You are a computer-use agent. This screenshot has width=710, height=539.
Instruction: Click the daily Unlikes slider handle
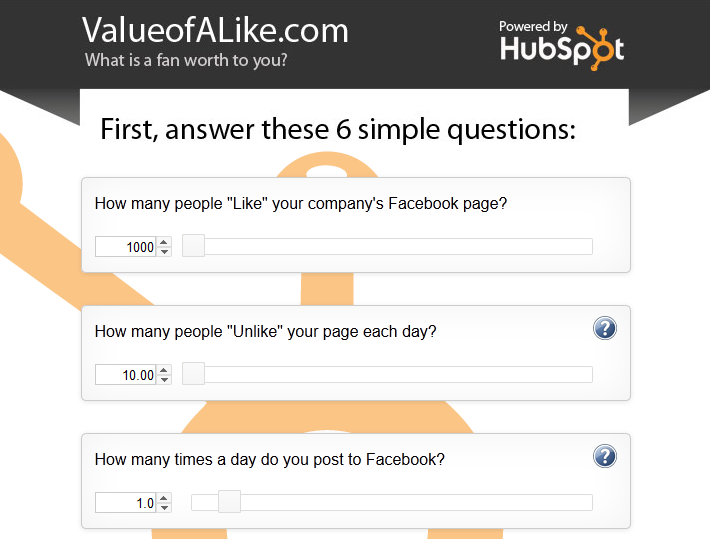point(194,374)
